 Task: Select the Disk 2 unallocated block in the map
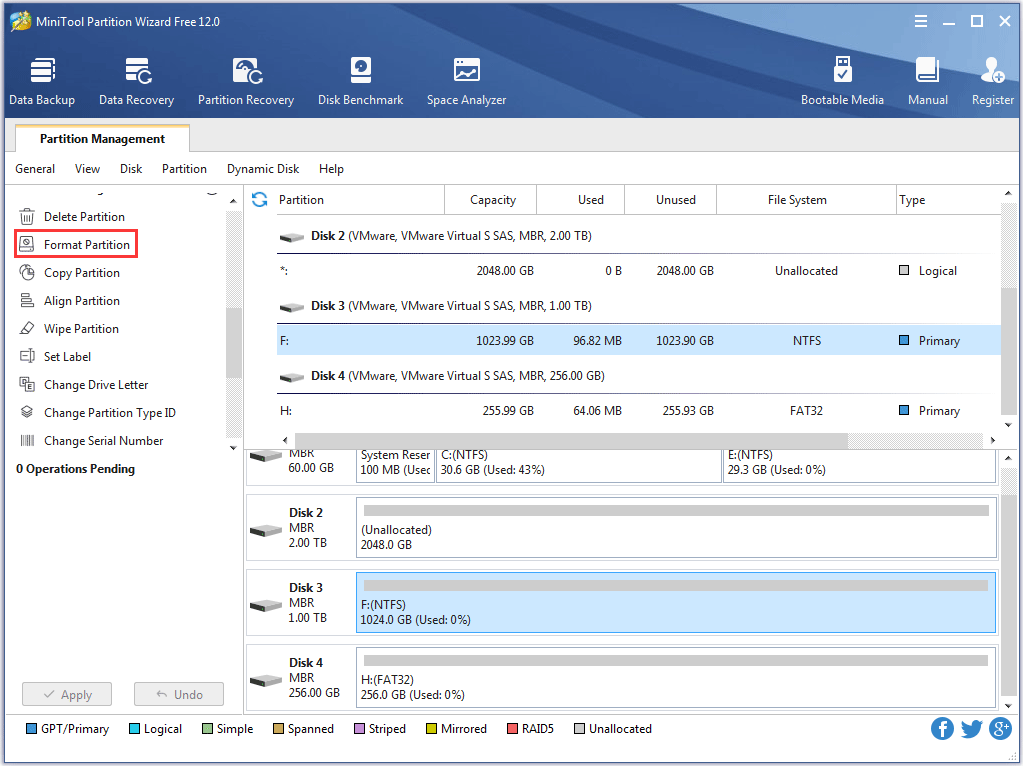pyautogui.click(x=676, y=527)
